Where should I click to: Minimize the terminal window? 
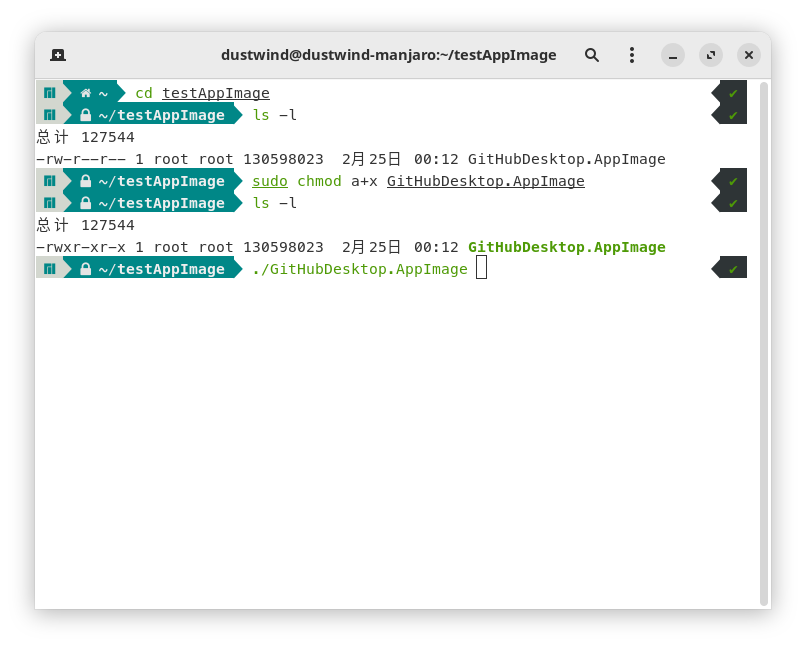point(673,55)
